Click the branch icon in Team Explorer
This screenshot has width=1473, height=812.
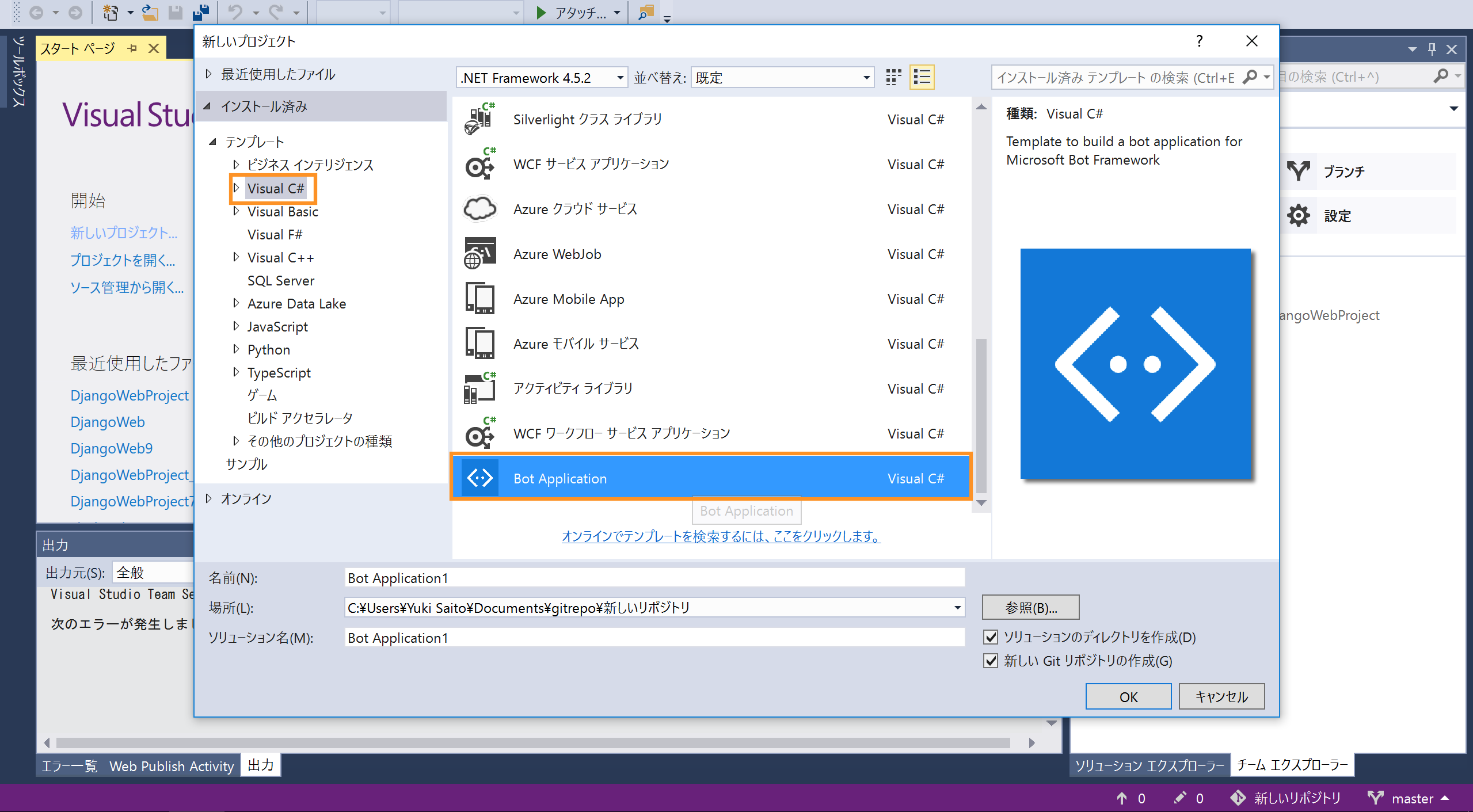(1299, 171)
